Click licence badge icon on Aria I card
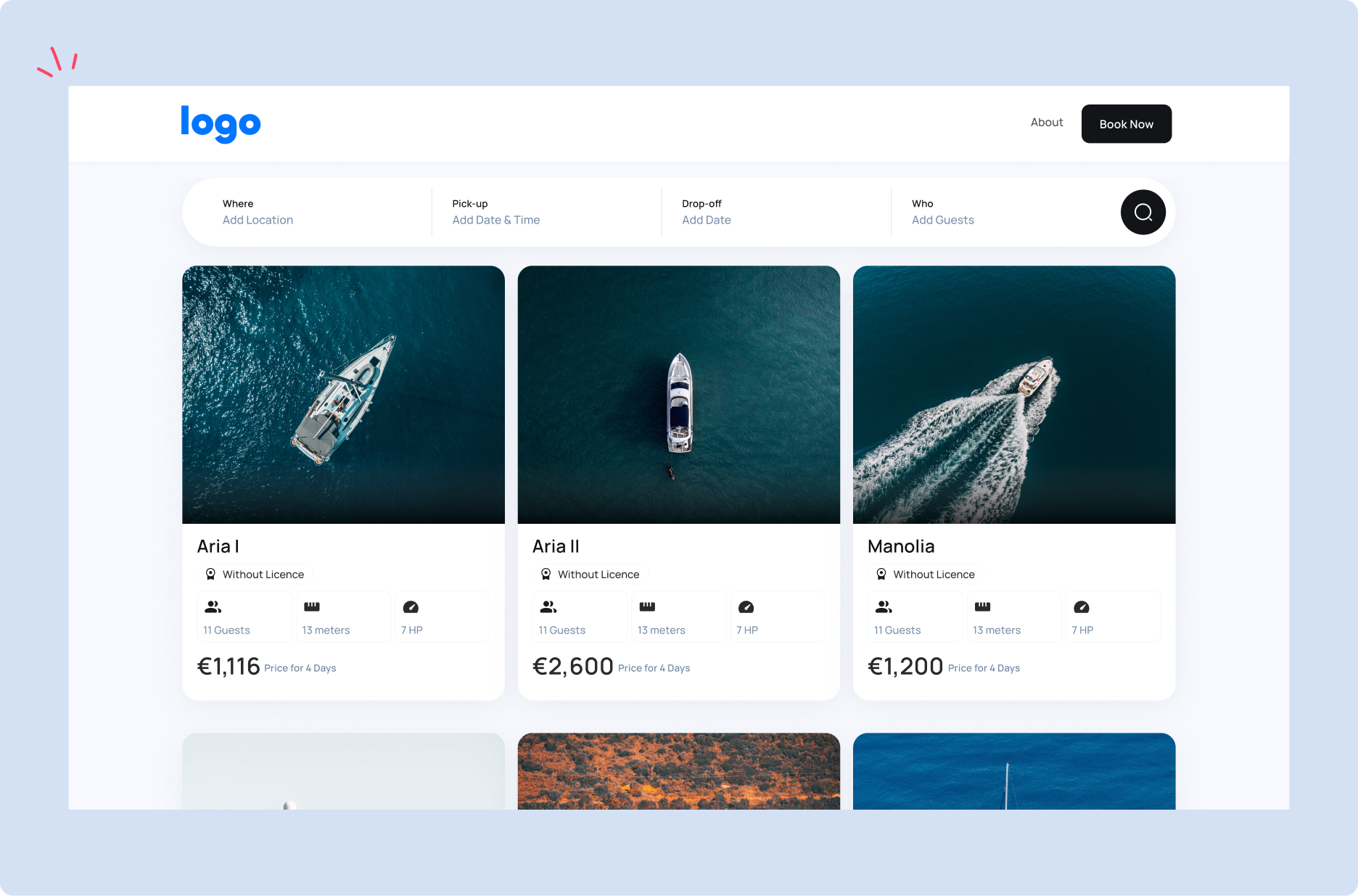This screenshot has width=1358, height=896. (x=210, y=574)
